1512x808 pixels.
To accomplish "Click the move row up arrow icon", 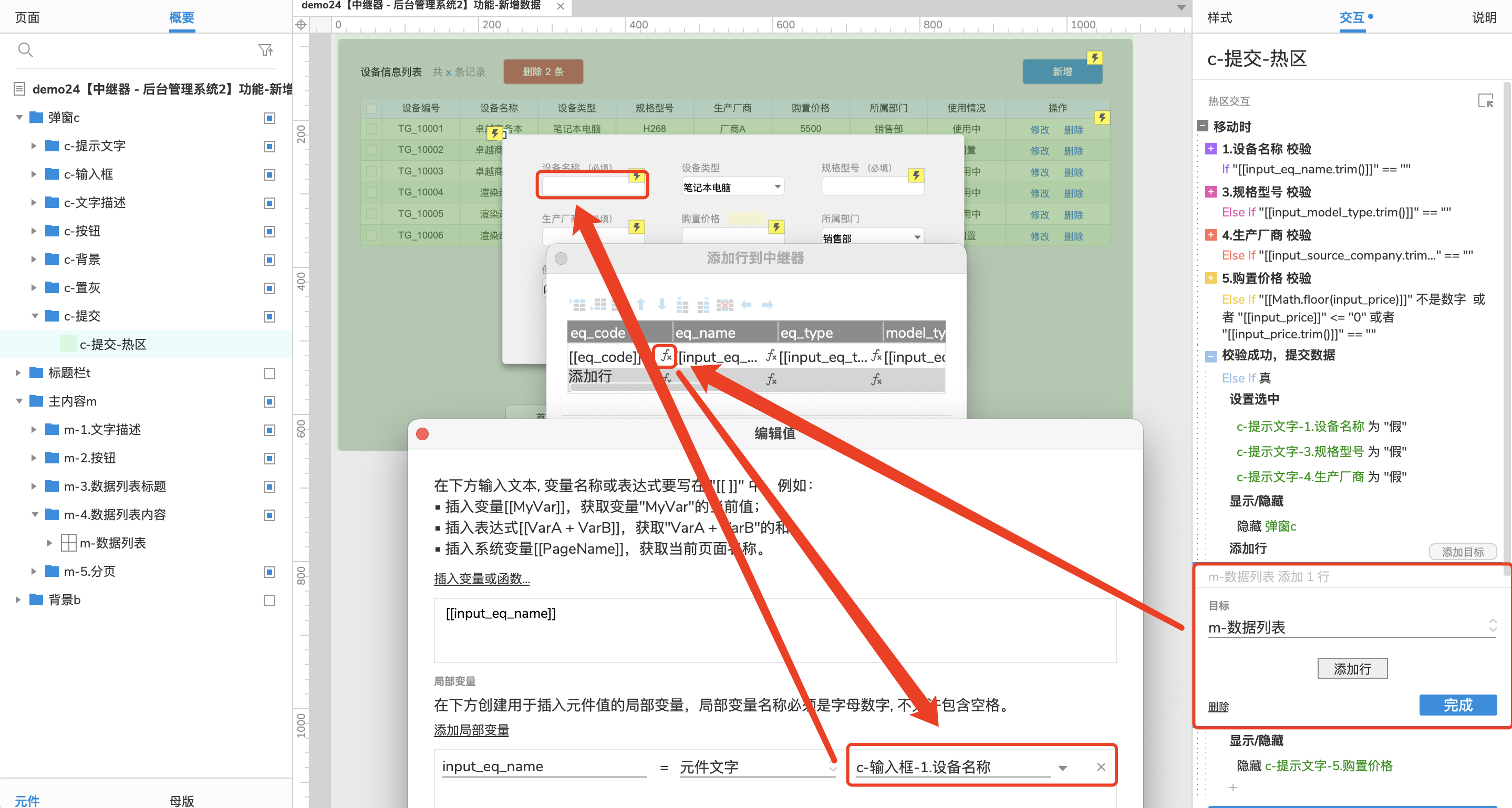I will (641, 304).
